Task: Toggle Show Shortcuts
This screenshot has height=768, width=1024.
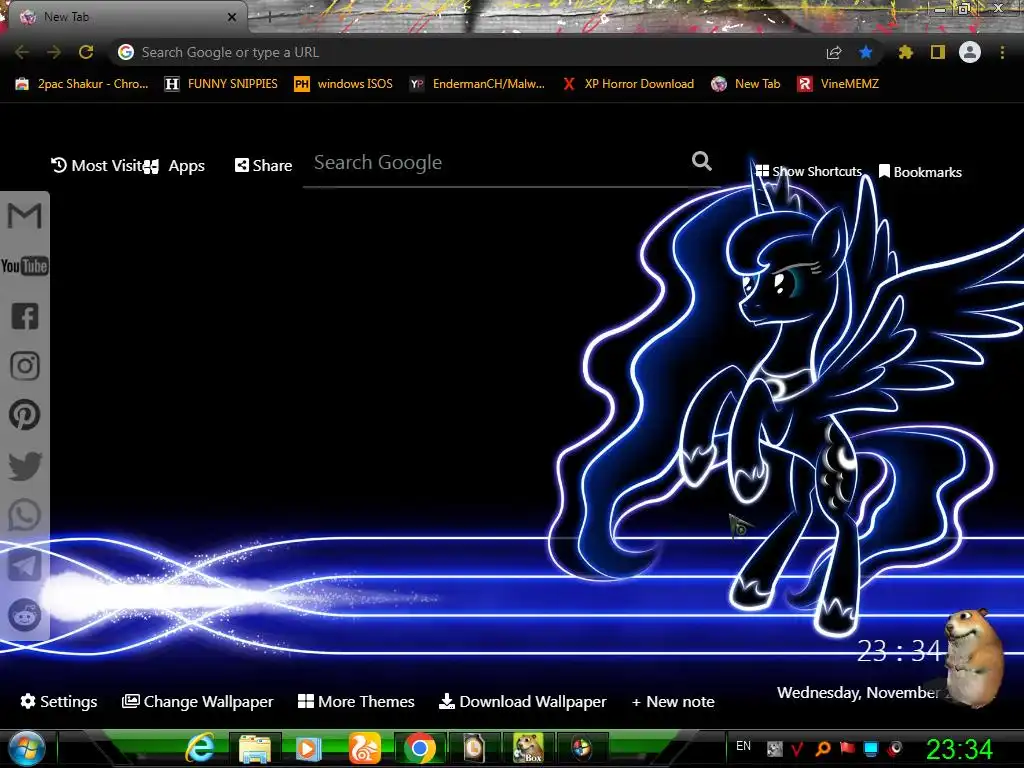Action: pyautogui.click(x=808, y=171)
